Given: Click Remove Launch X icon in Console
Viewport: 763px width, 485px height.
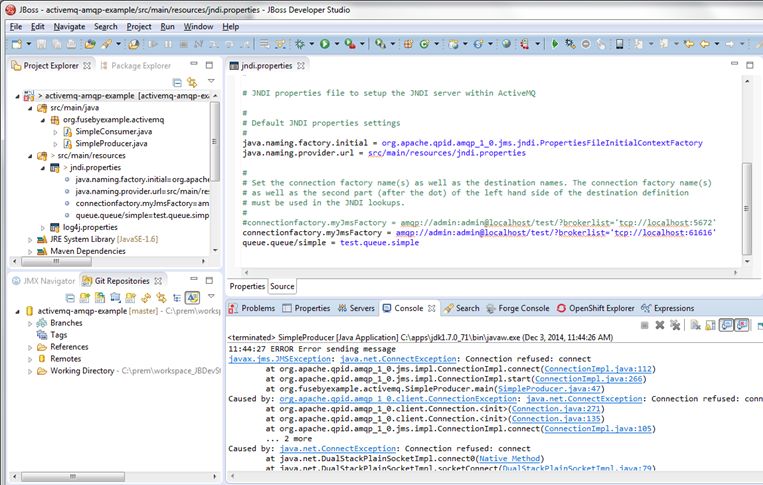Looking at the screenshot, I should (660, 325).
